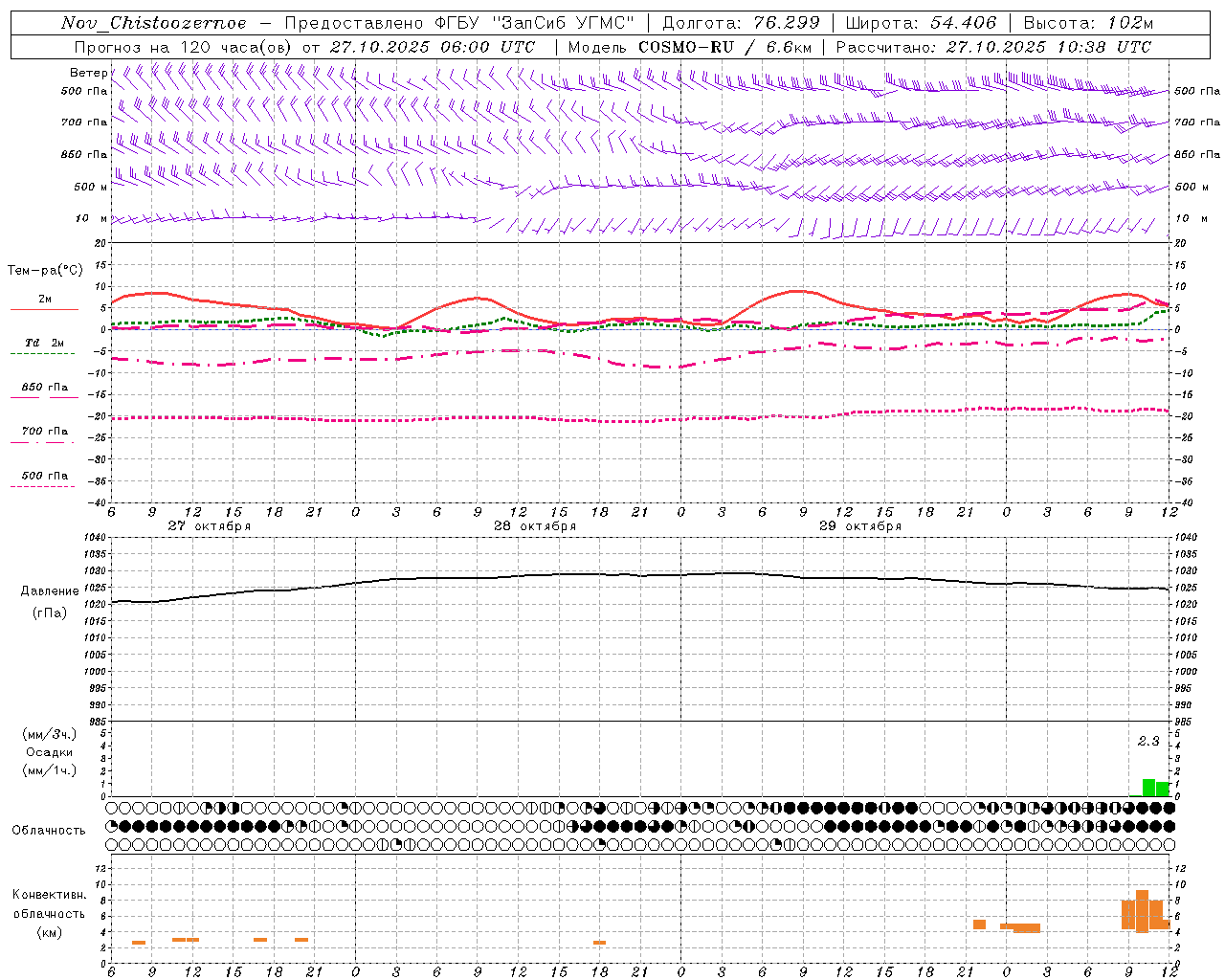Select the Долгота: 76.299 value
Image resolution: width=1225 pixels, height=980 pixels.
point(741,23)
